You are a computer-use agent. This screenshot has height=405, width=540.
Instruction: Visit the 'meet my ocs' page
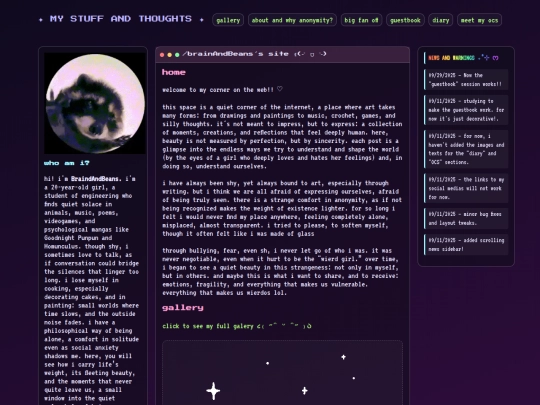click(479, 20)
